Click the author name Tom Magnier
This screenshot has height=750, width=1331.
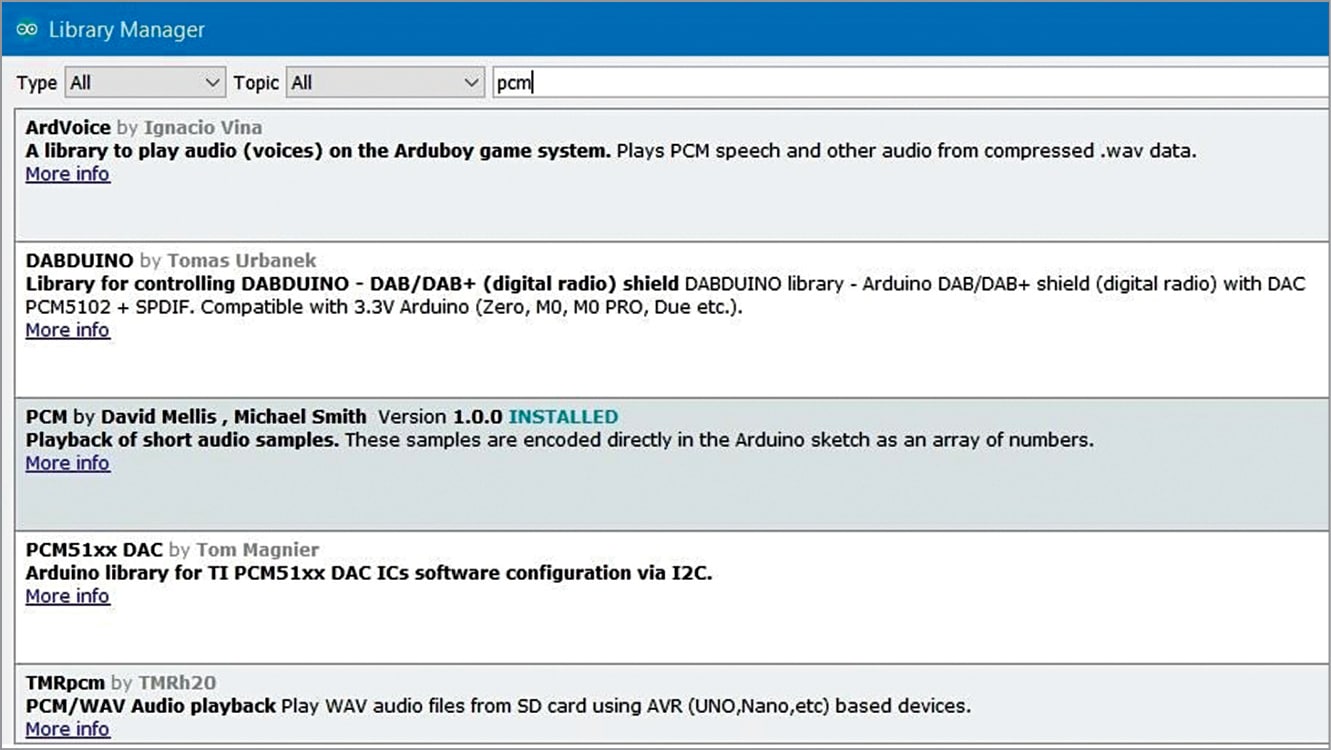(x=257, y=550)
